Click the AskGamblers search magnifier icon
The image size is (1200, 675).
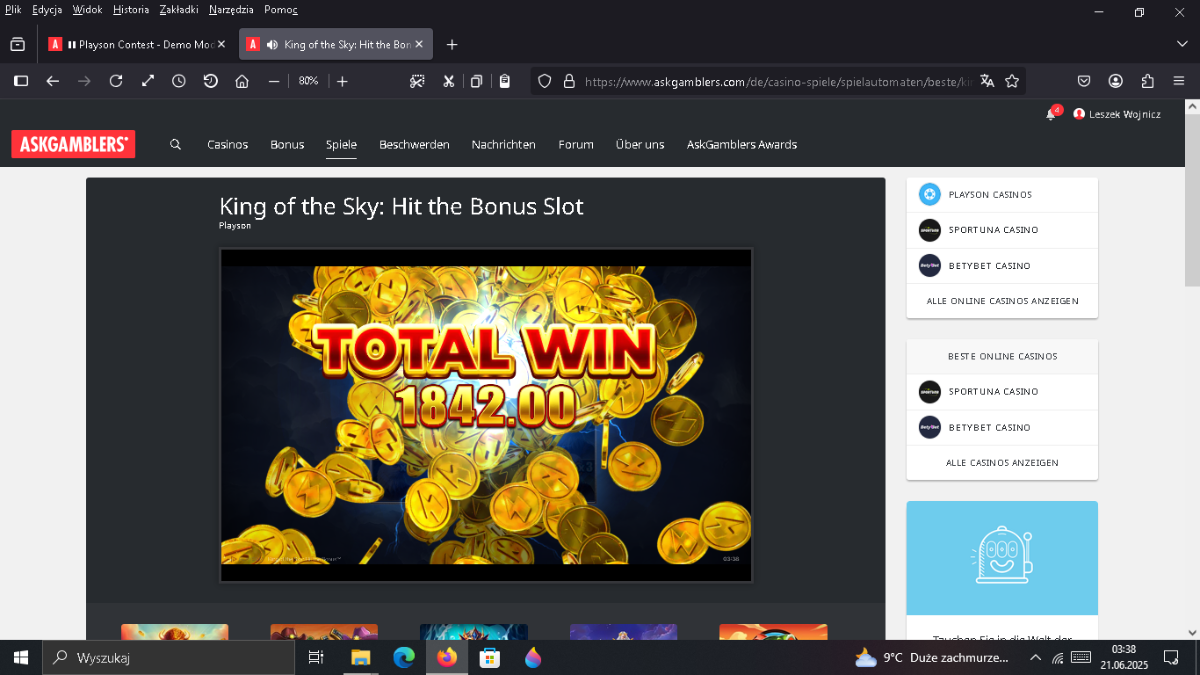coord(176,144)
